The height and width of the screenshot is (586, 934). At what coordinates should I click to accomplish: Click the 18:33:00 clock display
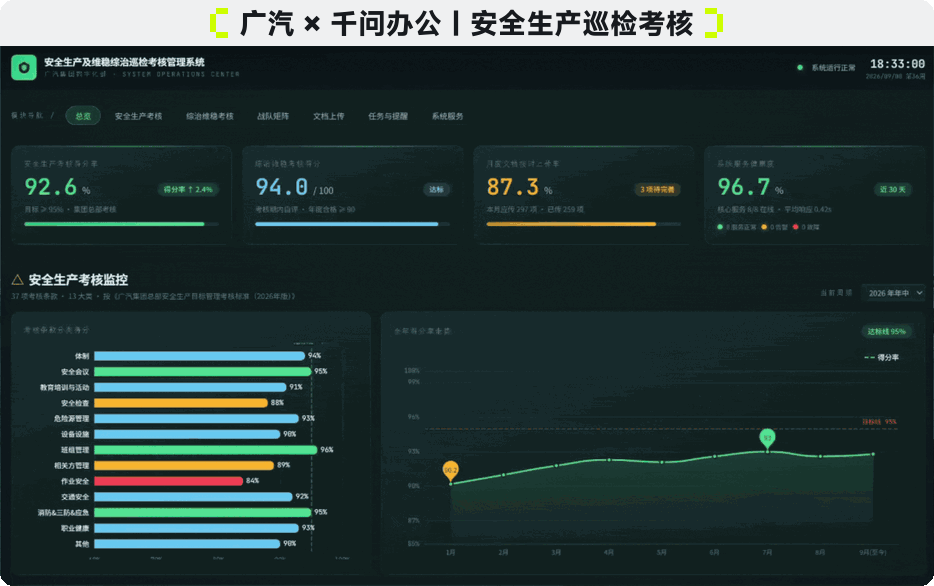coord(897,64)
